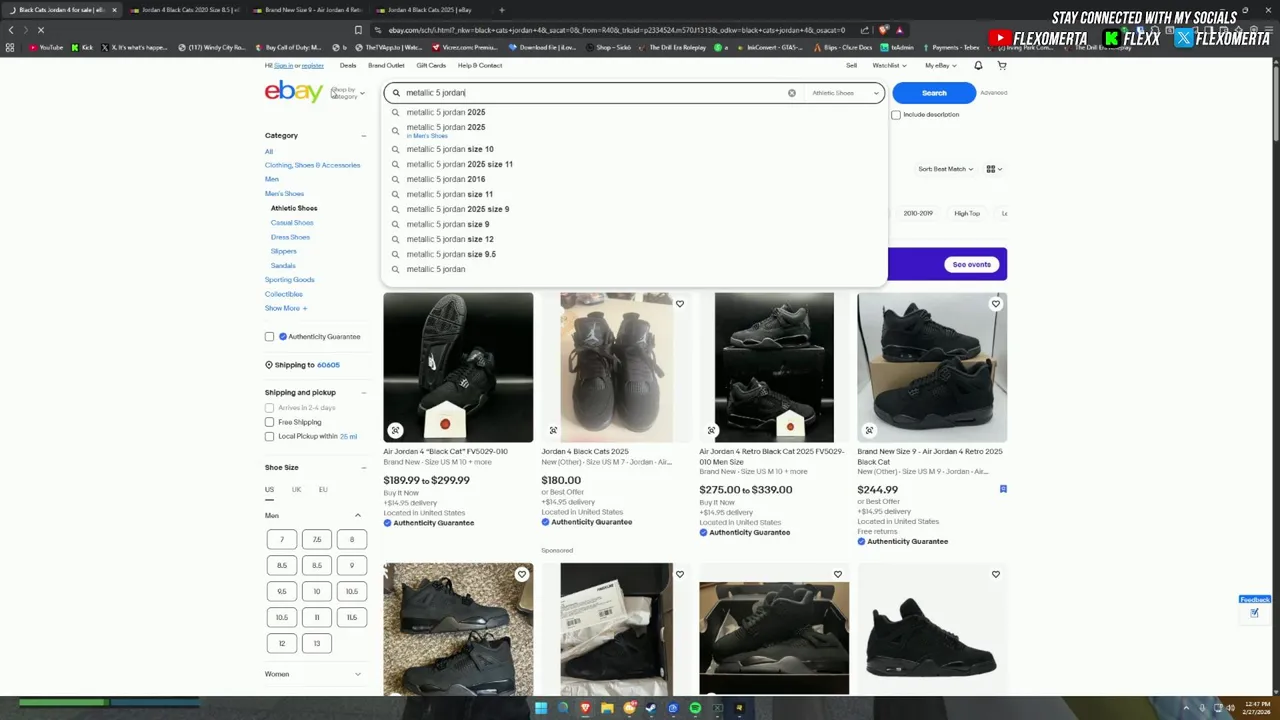Find similar for Air Jordan 4 Retro Black Cat listing
This screenshot has height=720, width=1280.
[711, 430]
